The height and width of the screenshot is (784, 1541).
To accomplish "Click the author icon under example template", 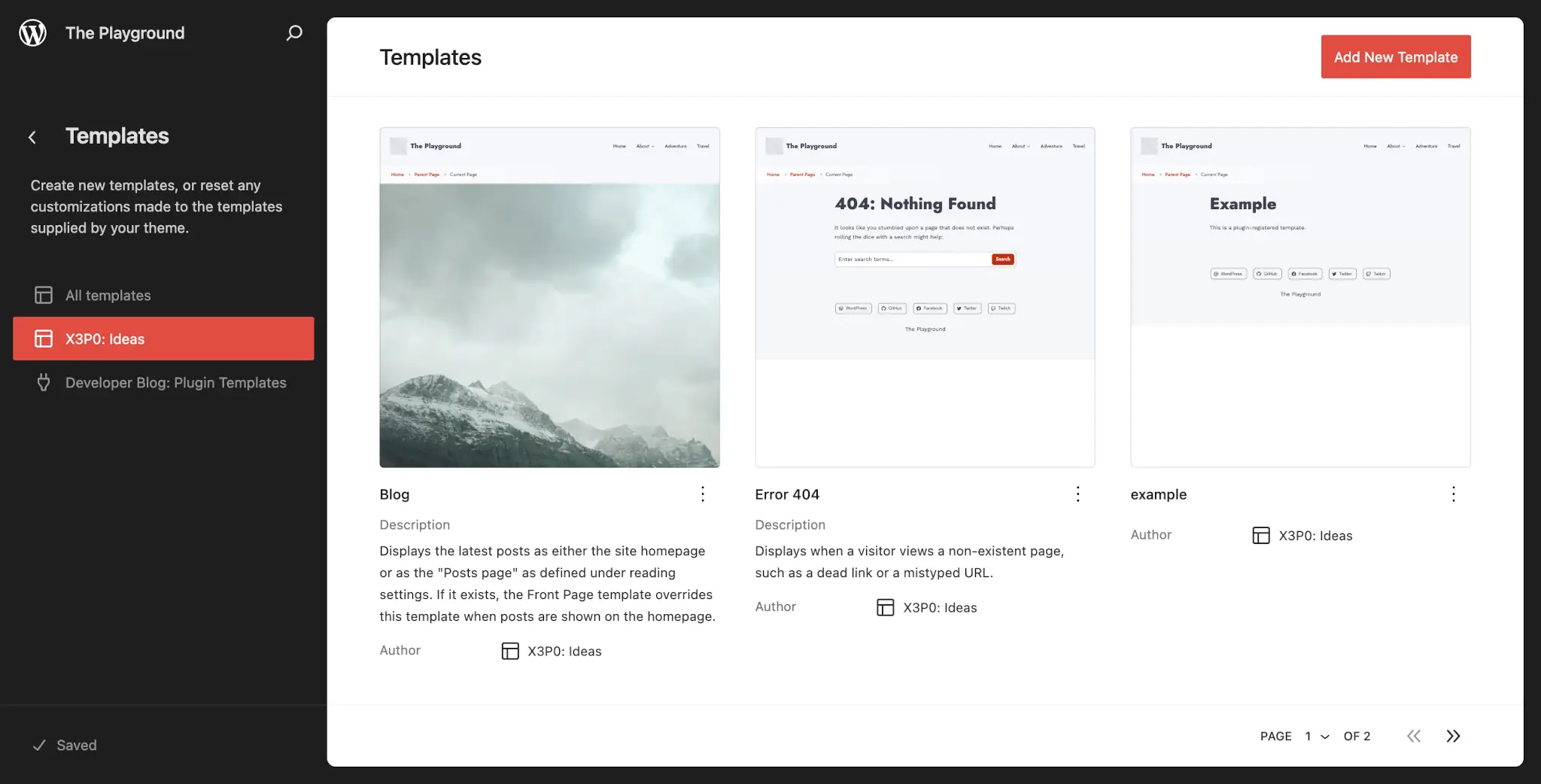I will [x=1261, y=535].
